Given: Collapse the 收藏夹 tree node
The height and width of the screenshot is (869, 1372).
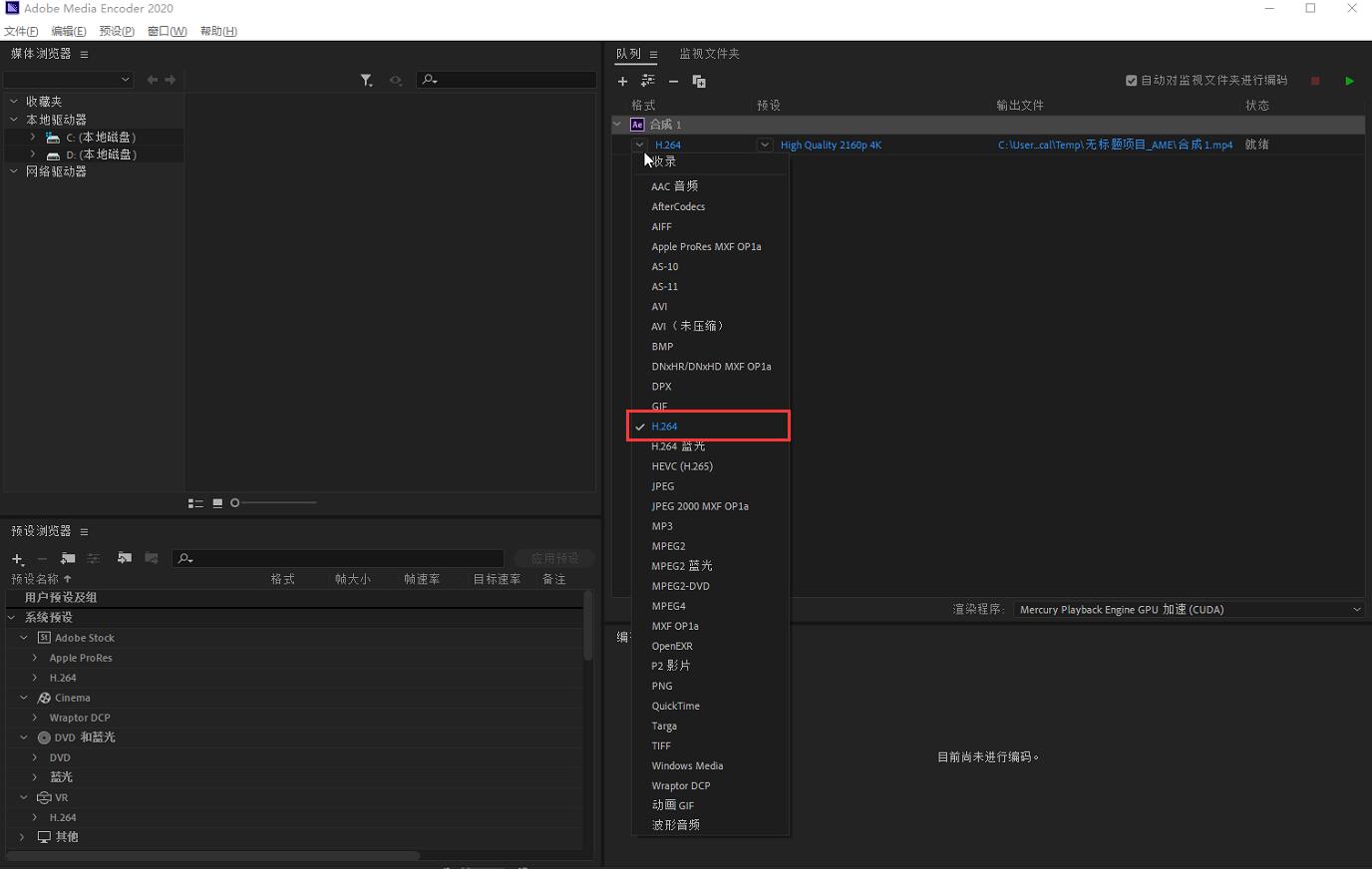Looking at the screenshot, I should click(x=14, y=102).
